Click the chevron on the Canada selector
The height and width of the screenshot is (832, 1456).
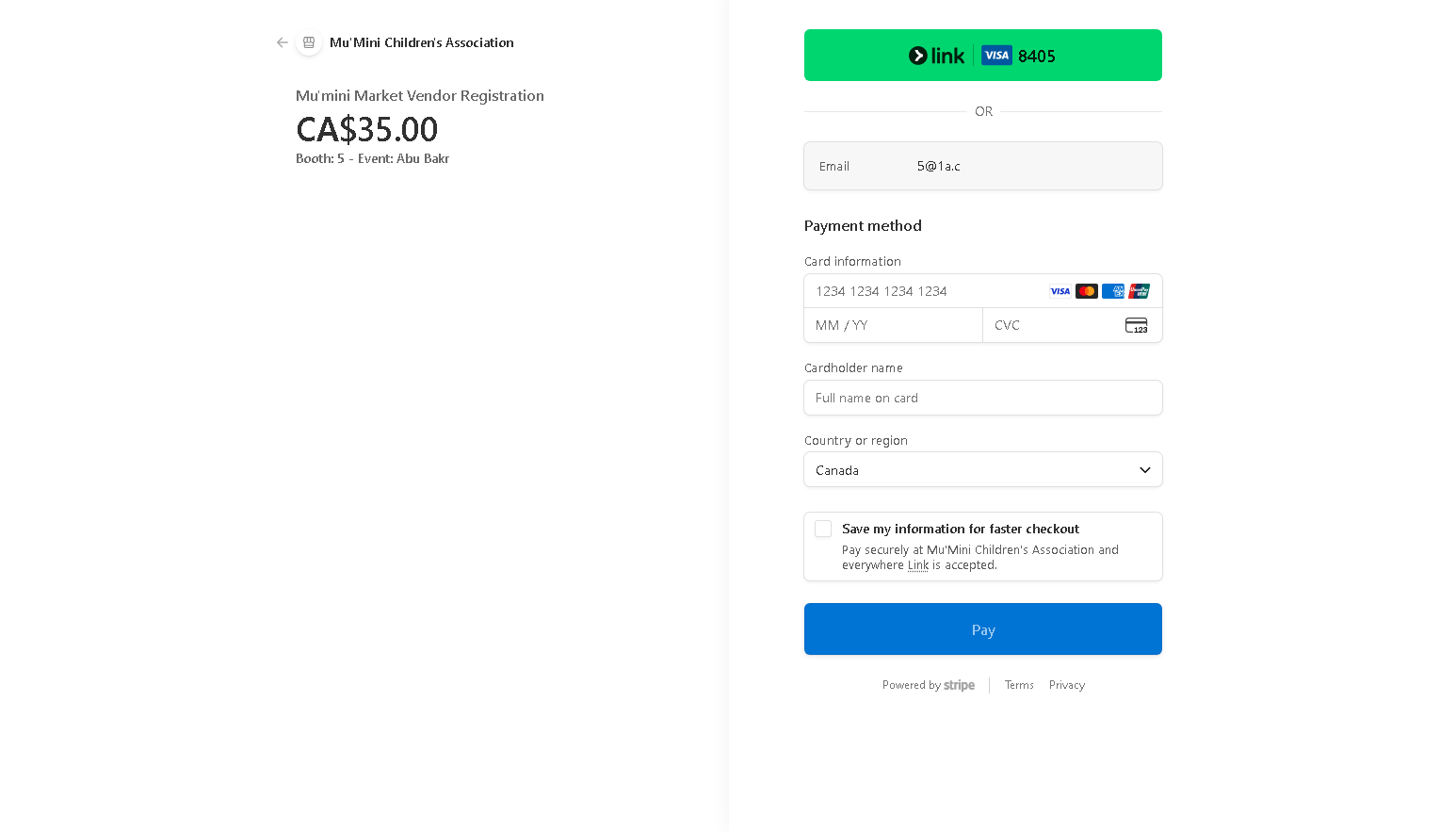tap(1144, 469)
